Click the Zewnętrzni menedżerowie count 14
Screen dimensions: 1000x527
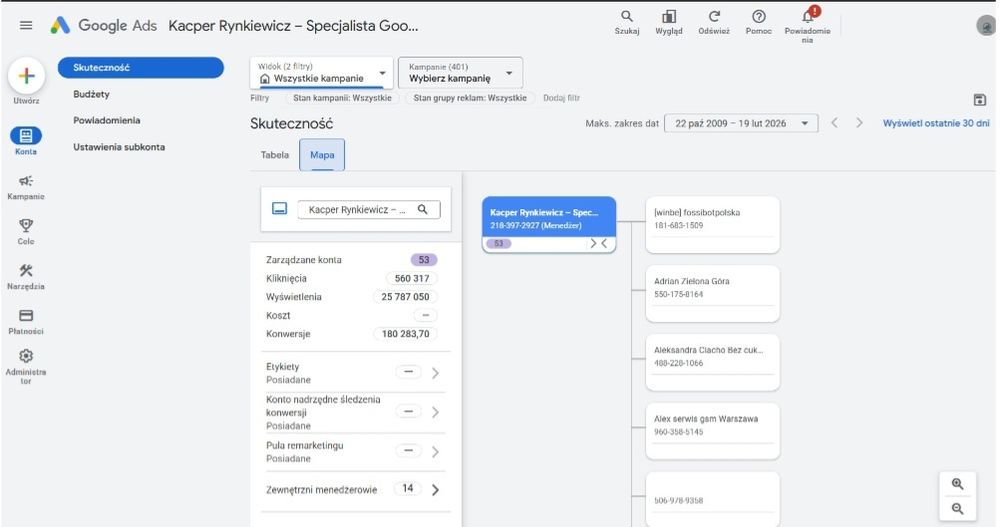(408, 488)
